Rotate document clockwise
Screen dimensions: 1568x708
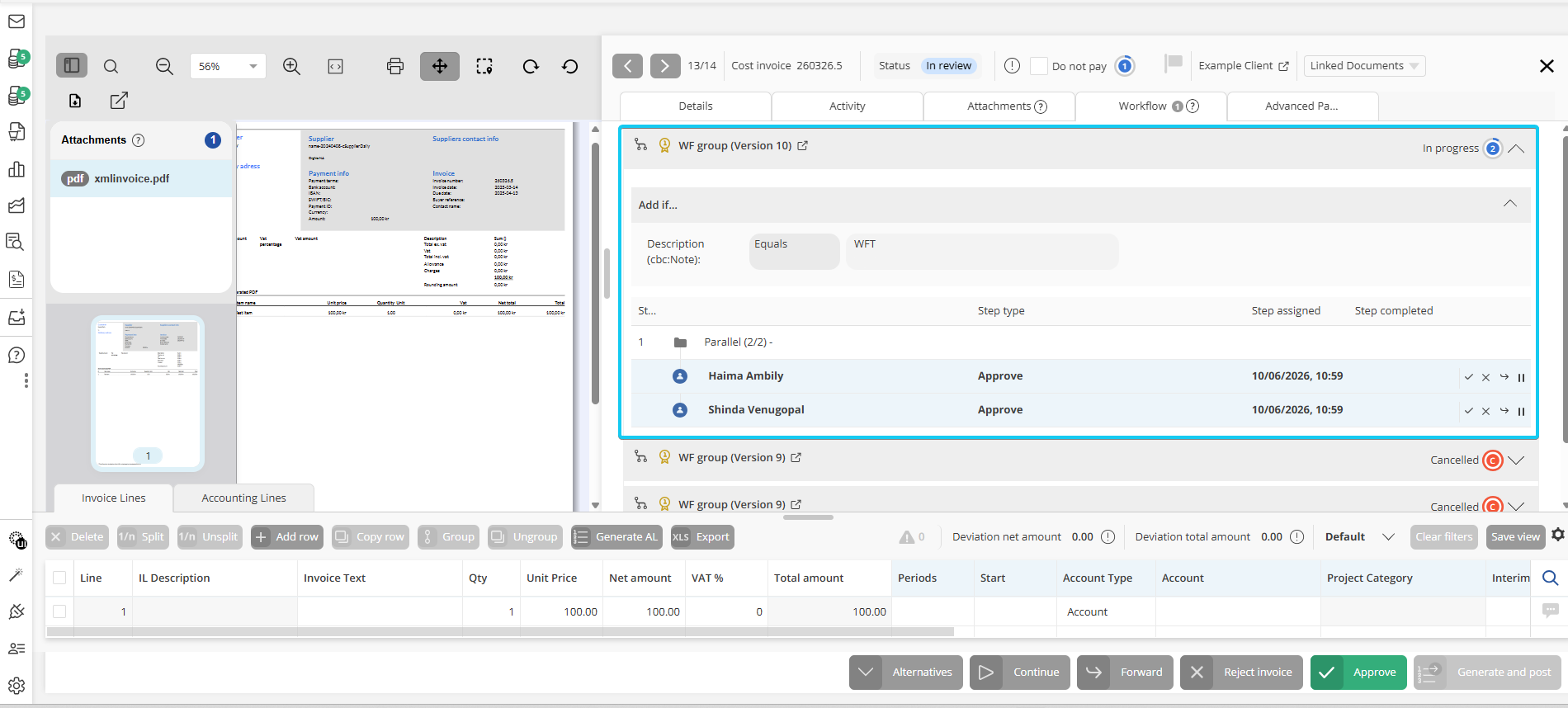point(531,66)
